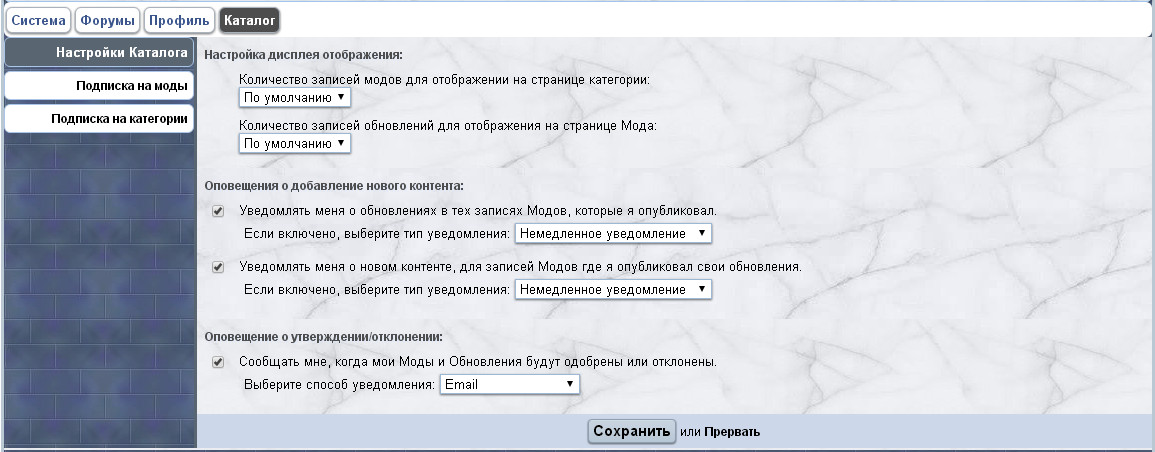The image size is (1155, 452).
Task: Open the notification type dropdown under published Mod records
Action: (613, 233)
